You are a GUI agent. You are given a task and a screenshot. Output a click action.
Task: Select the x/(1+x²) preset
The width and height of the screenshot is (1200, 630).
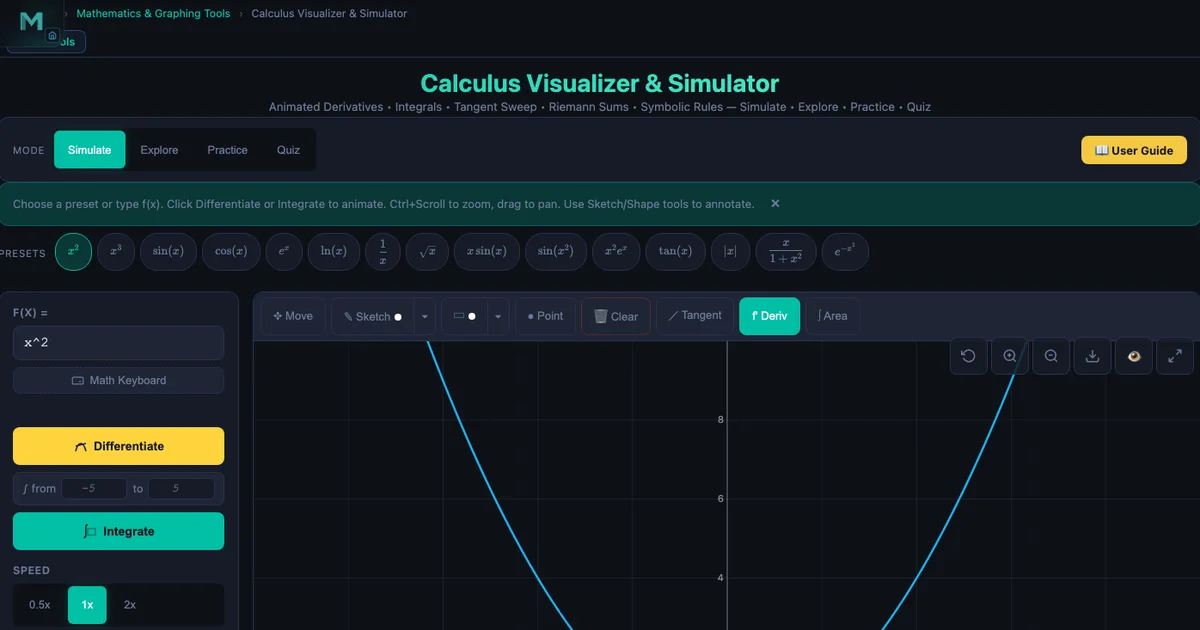click(x=786, y=252)
